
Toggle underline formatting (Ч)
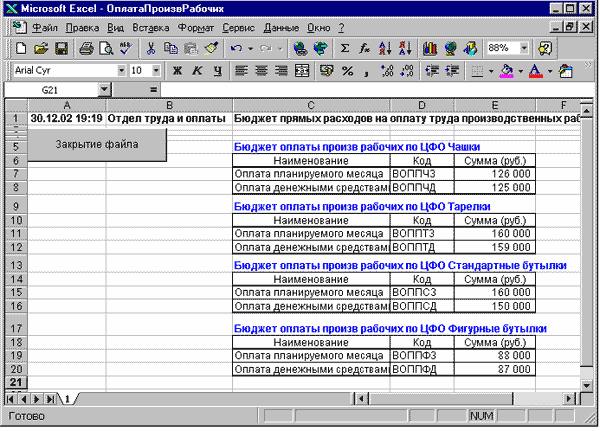(217, 71)
